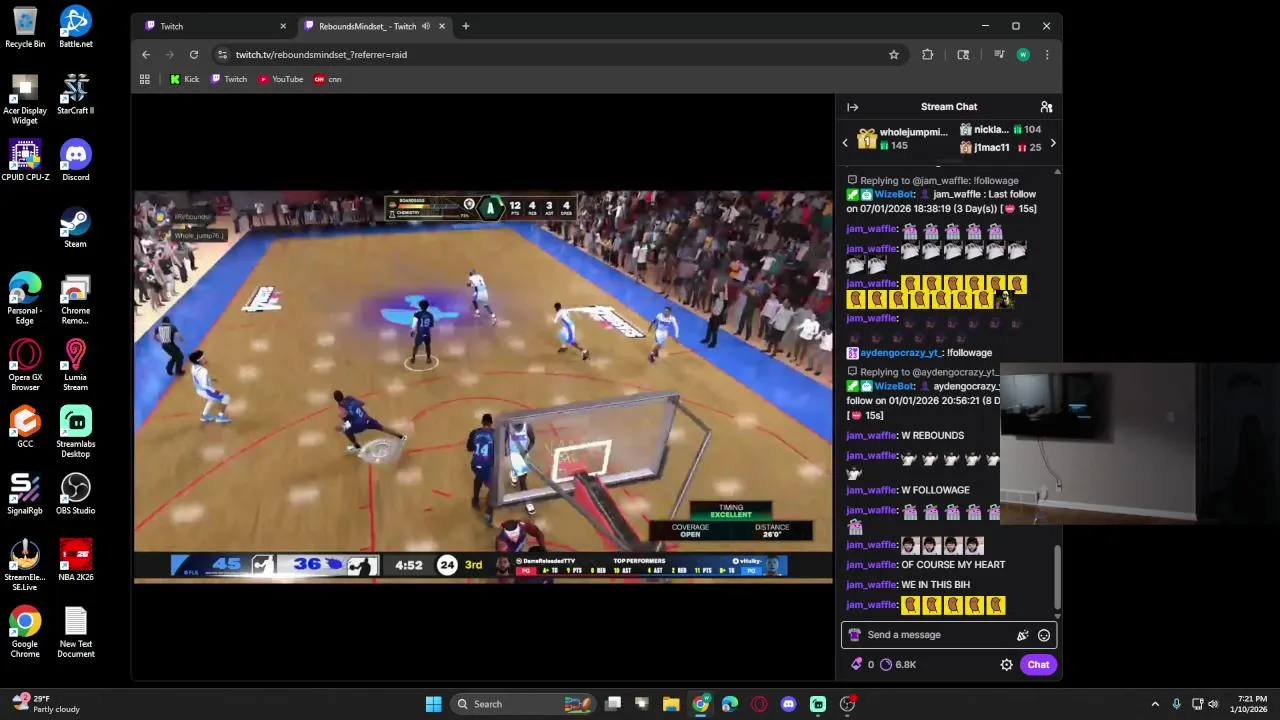Reload the Twitch page
The image size is (1280, 720).
194,55
